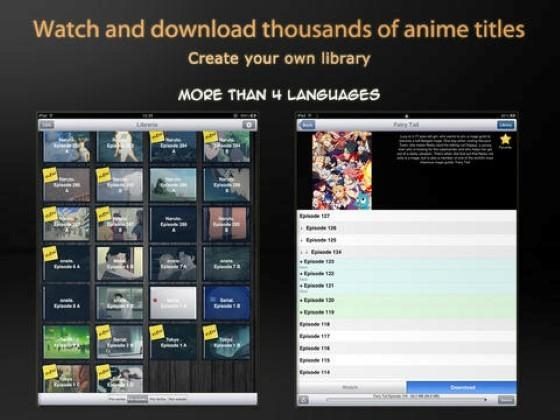Click the button right of download progress bar
The height and width of the screenshot is (420, 560).
tap(506, 400)
